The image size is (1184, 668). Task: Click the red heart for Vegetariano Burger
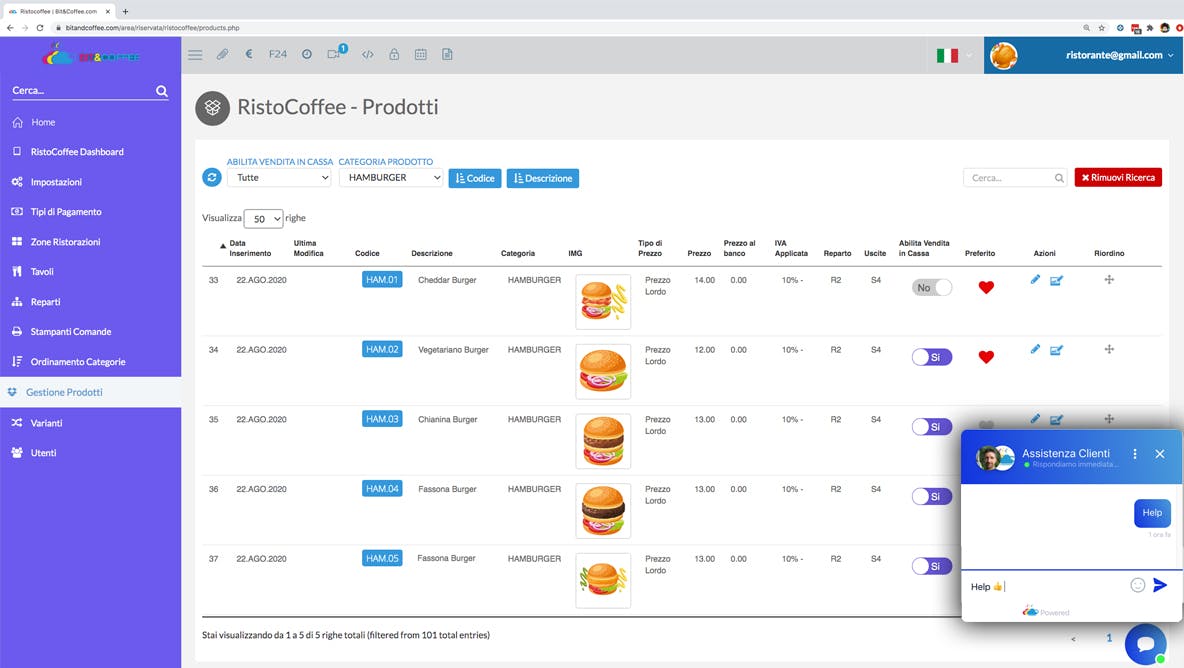point(986,357)
